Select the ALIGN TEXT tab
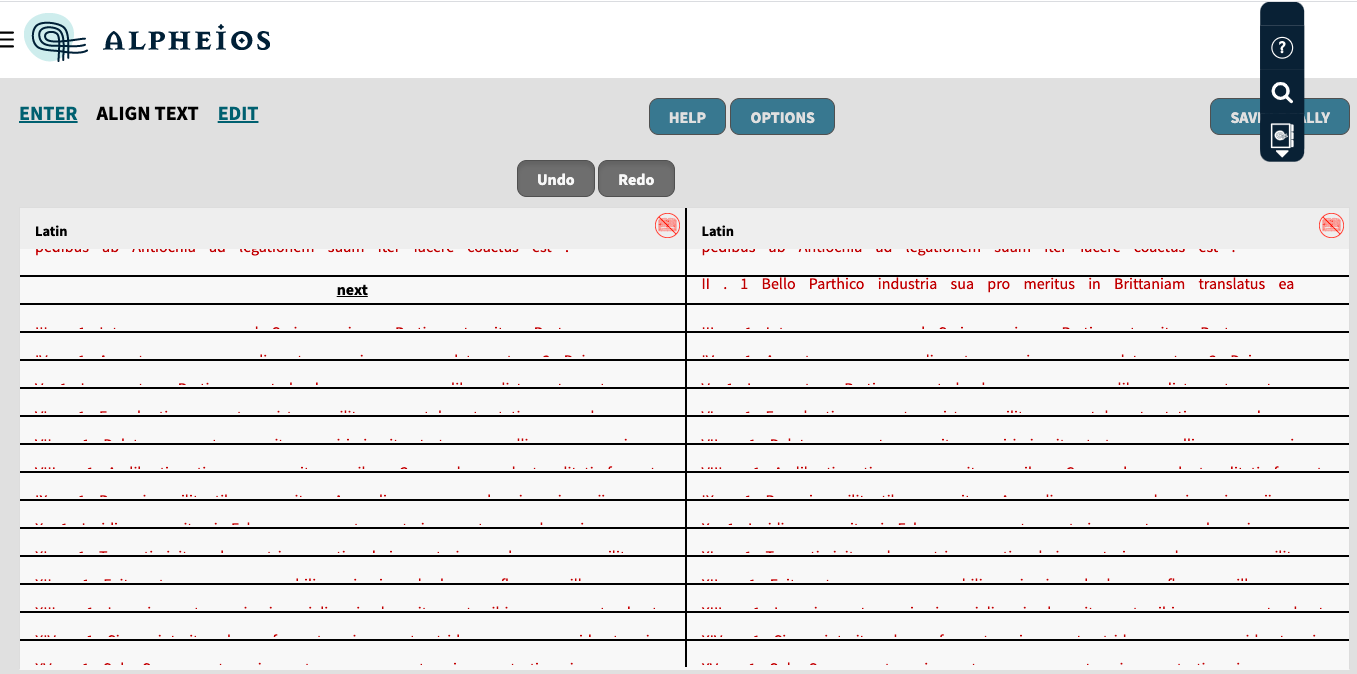 [147, 113]
